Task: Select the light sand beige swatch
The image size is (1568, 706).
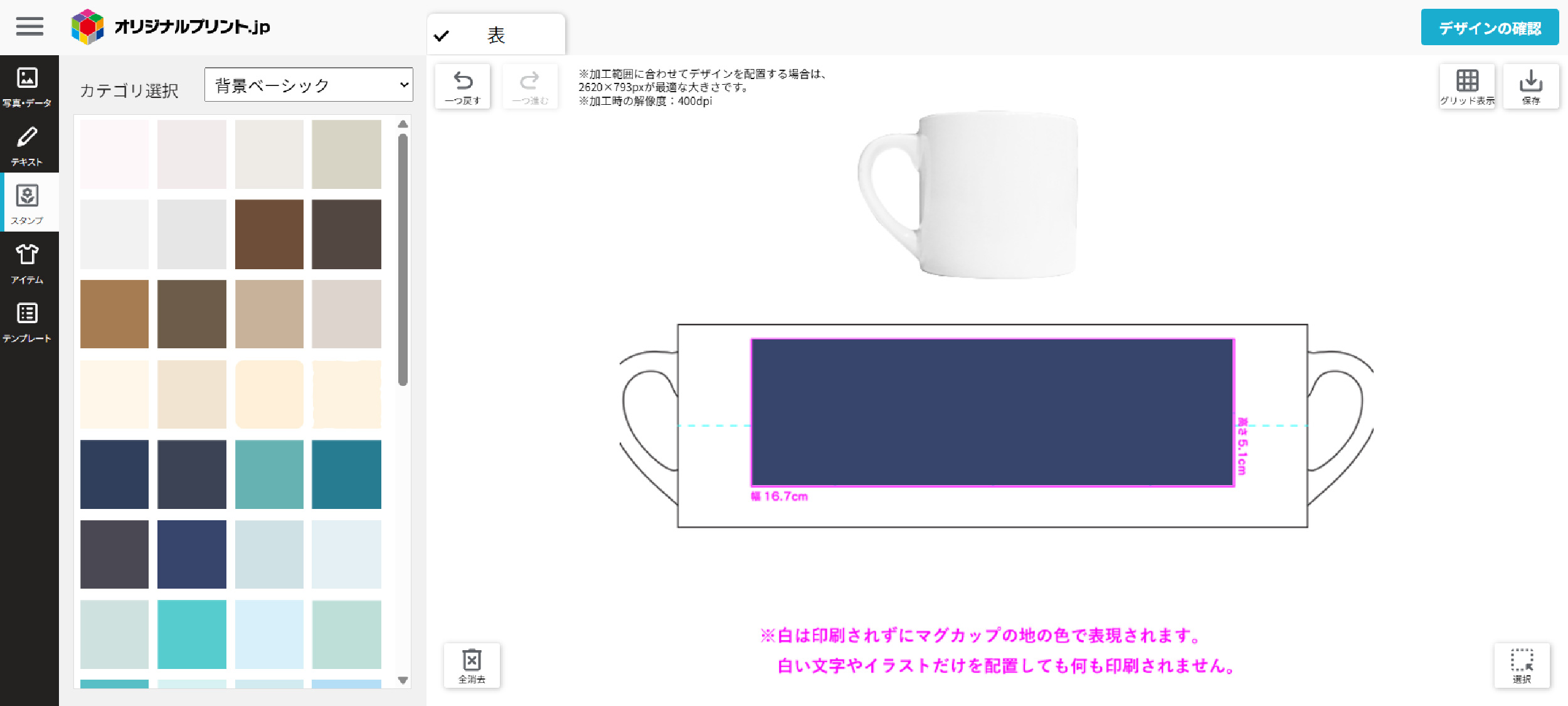Action: click(269, 314)
